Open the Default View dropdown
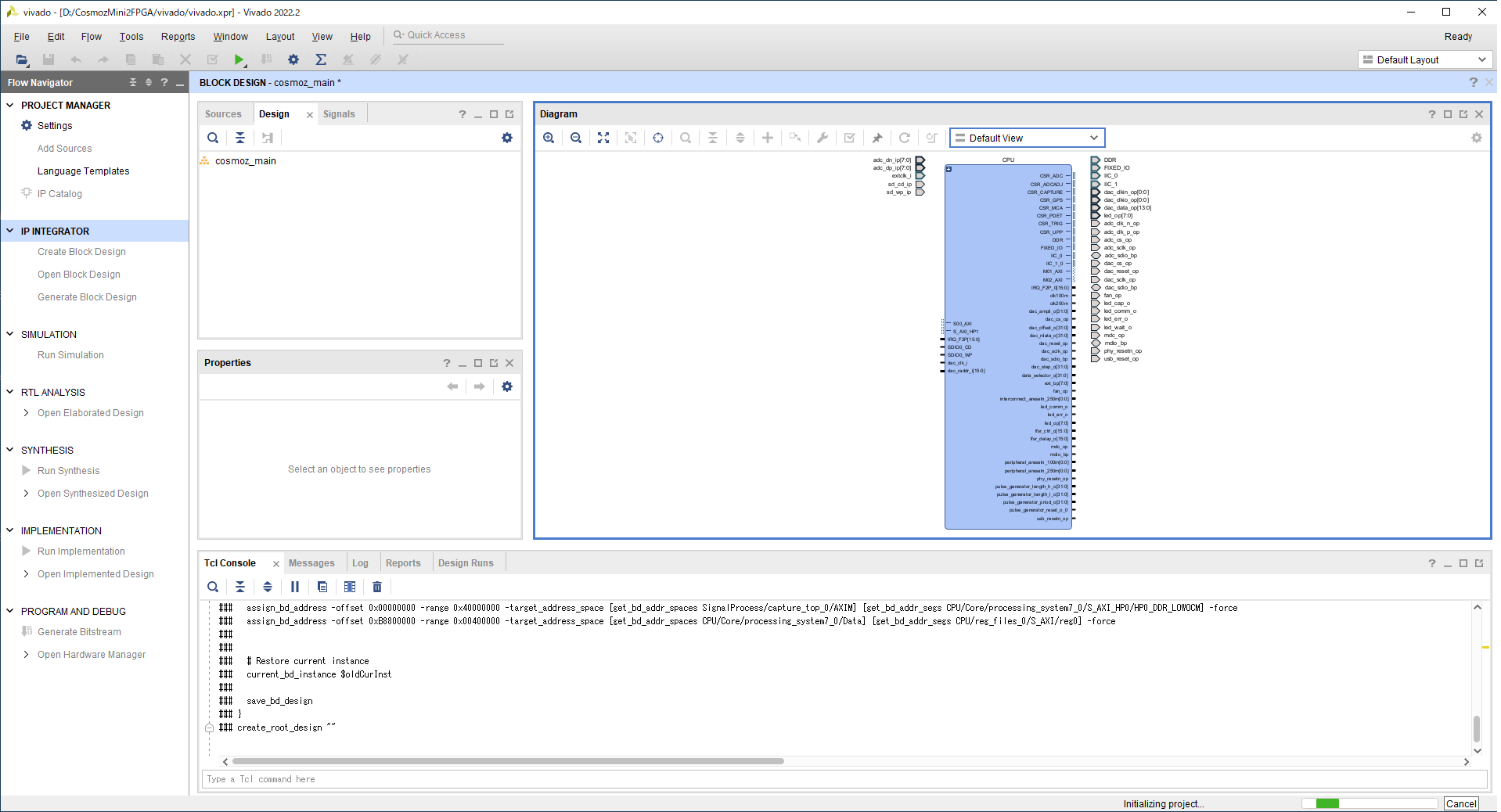 [1026, 138]
